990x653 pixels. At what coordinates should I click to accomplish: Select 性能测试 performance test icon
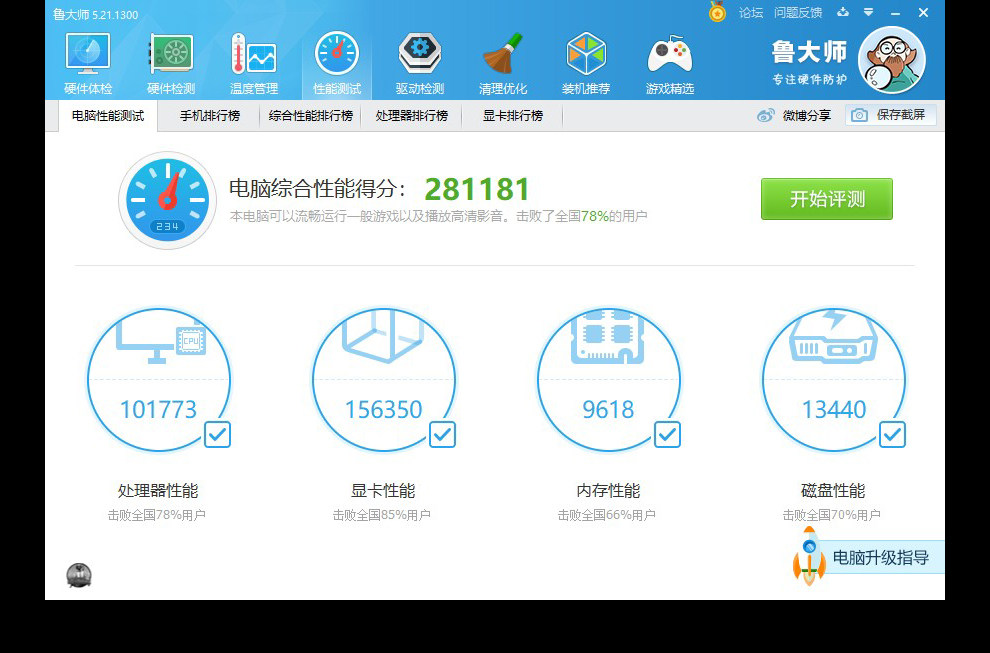337,64
